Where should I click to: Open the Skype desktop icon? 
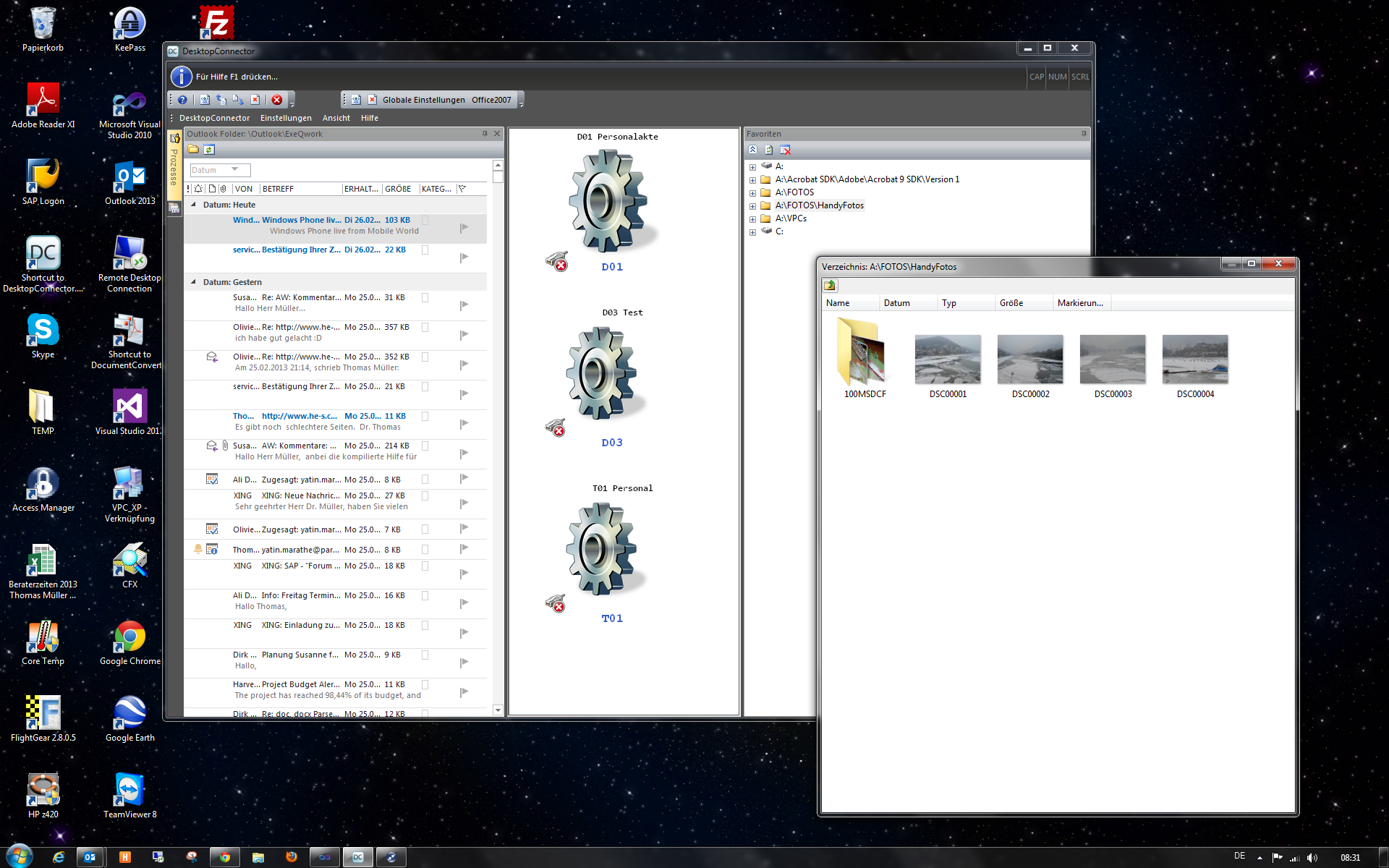click(43, 336)
